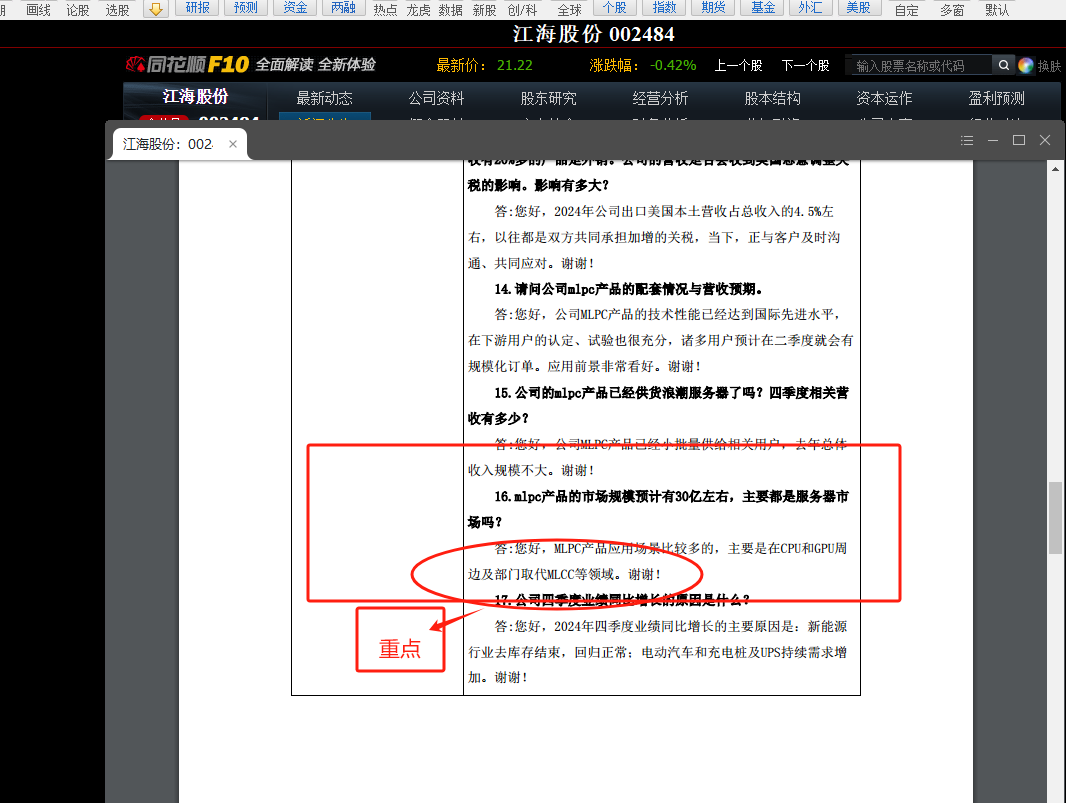Open the 经营分析 tab
The image size is (1066, 803).
(660, 99)
